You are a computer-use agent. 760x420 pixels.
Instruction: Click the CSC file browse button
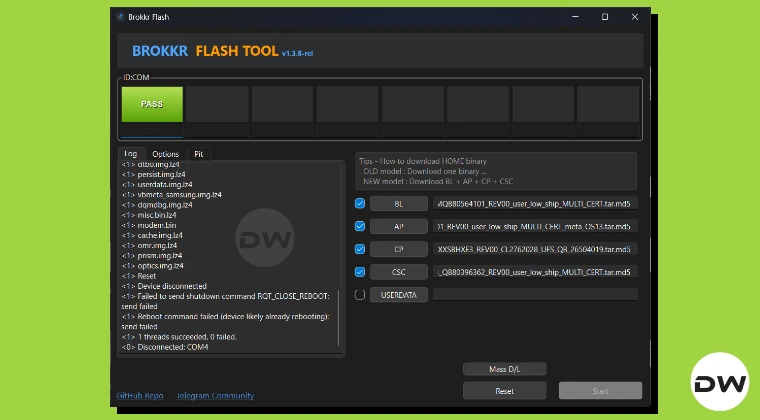pyautogui.click(x=398, y=272)
